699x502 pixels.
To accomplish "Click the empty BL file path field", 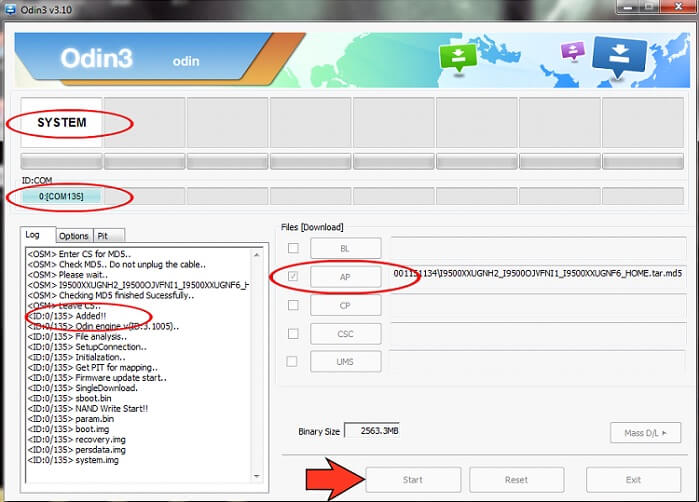I will [x=538, y=248].
